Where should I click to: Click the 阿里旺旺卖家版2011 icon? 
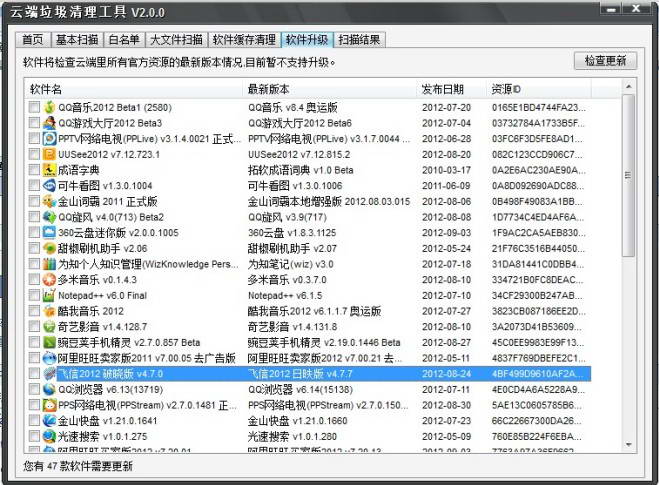pyautogui.click(x=49, y=358)
